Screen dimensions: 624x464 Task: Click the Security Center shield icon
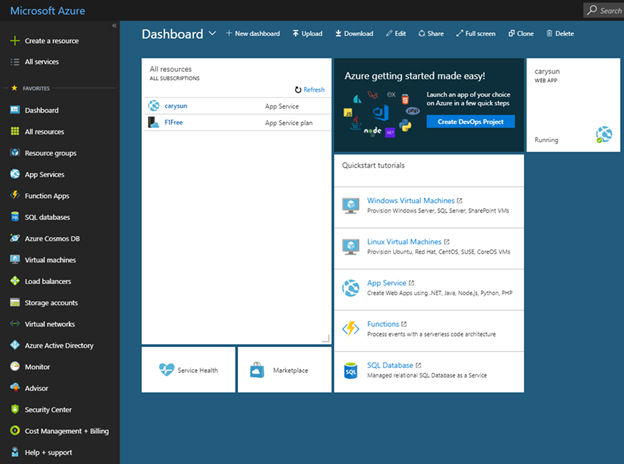14,409
